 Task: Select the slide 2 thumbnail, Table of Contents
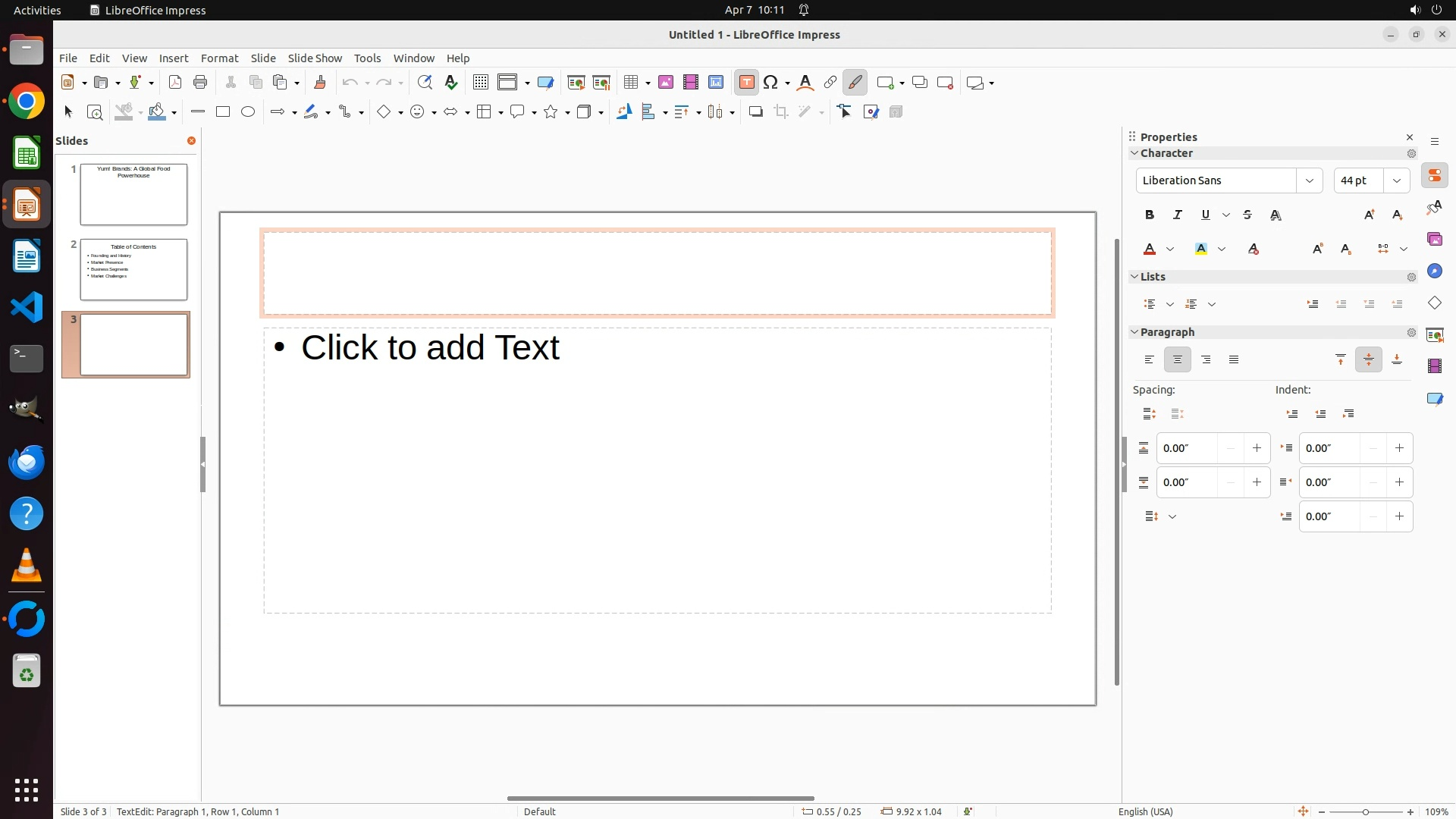pos(133,270)
